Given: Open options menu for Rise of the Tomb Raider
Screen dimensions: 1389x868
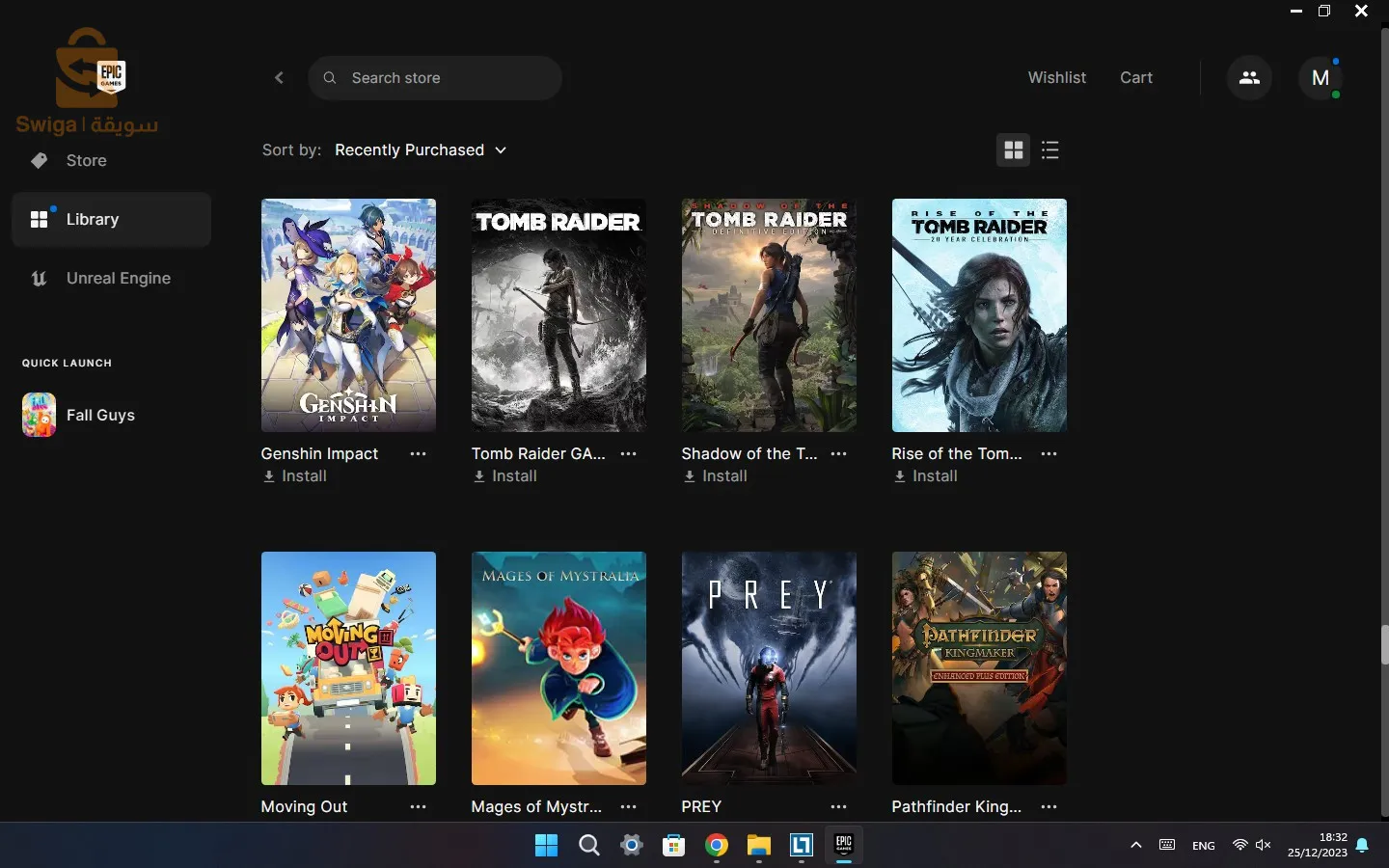Looking at the screenshot, I should (1049, 454).
